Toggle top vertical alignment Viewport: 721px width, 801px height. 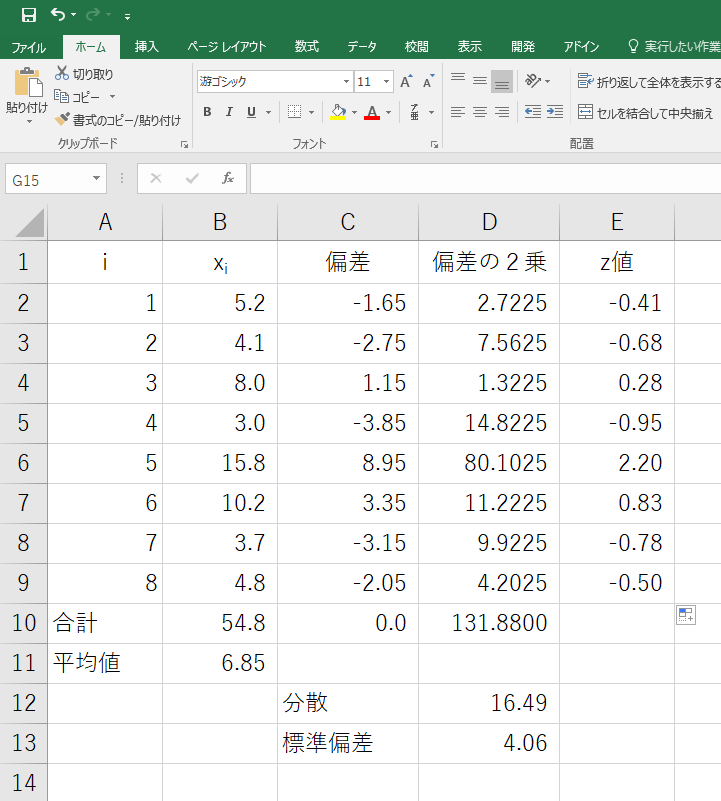tap(458, 80)
